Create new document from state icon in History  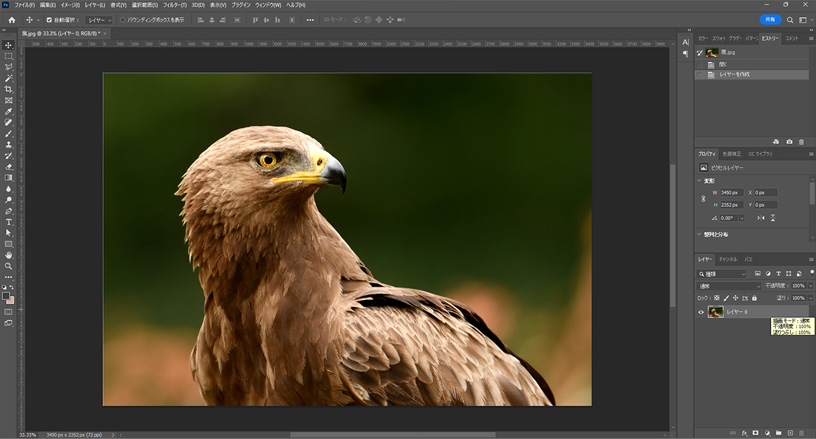coord(776,142)
